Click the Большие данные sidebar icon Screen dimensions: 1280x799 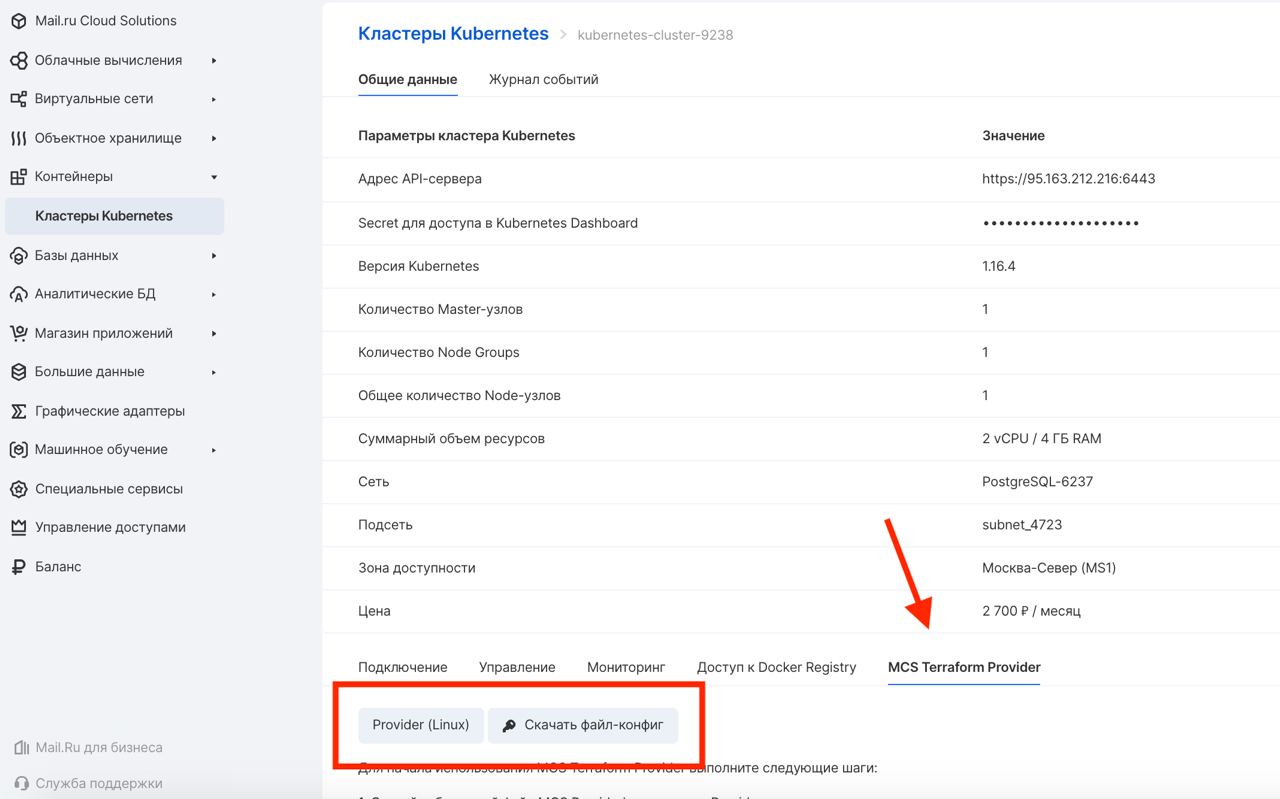(18, 372)
